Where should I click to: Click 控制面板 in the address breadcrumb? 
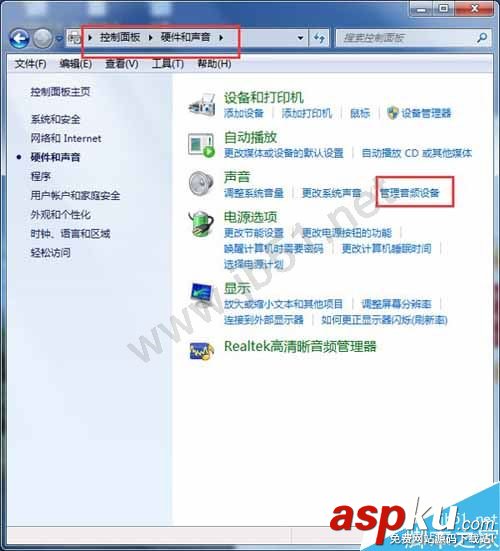point(120,37)
